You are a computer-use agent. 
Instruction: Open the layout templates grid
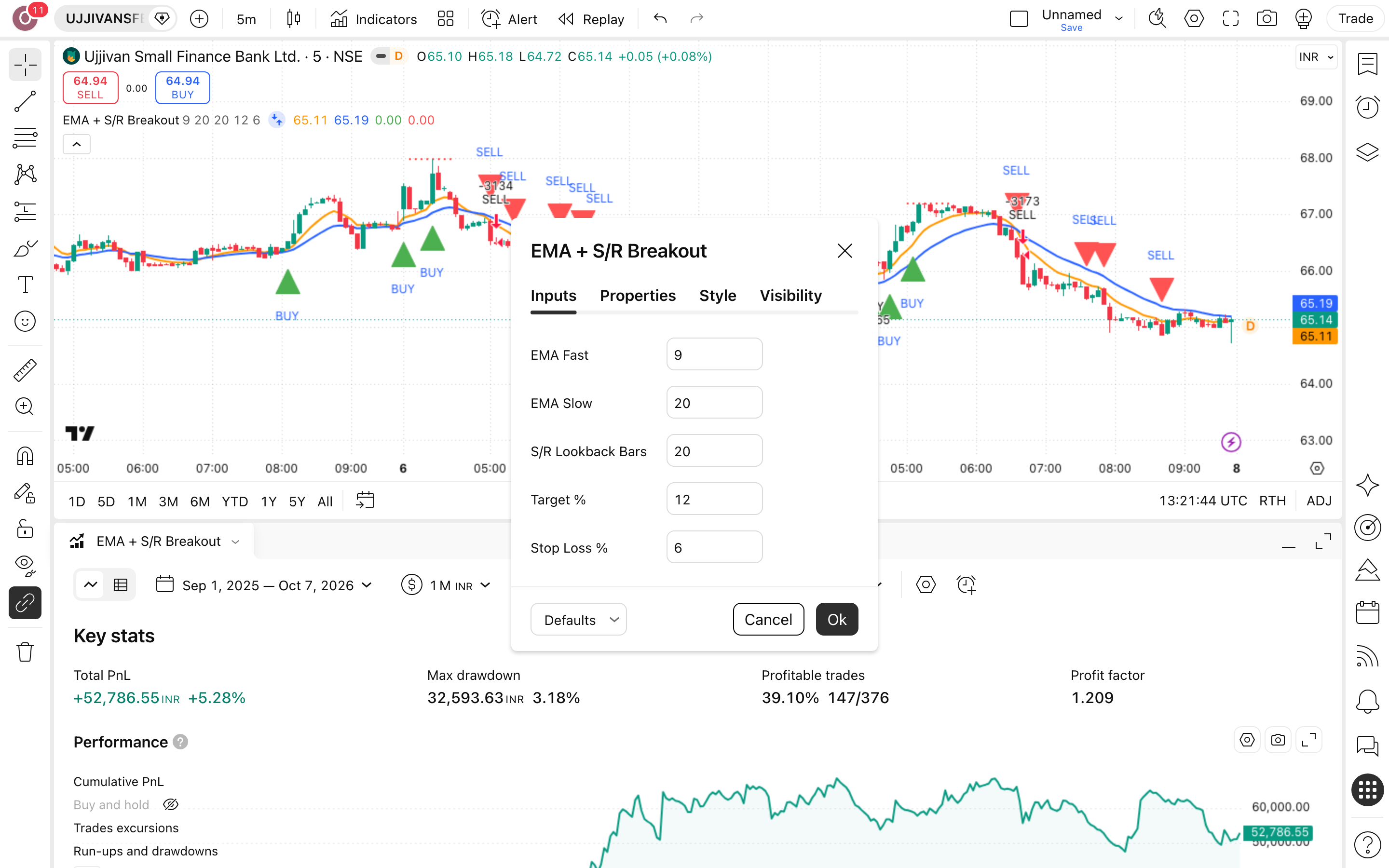coord(446,19)
